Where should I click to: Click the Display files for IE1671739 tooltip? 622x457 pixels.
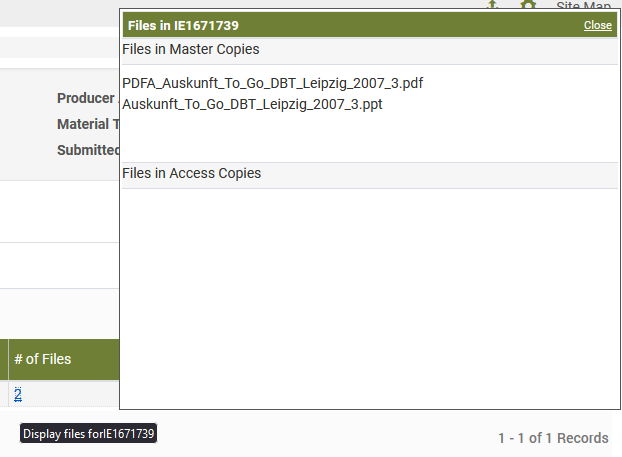pos(89,434)
